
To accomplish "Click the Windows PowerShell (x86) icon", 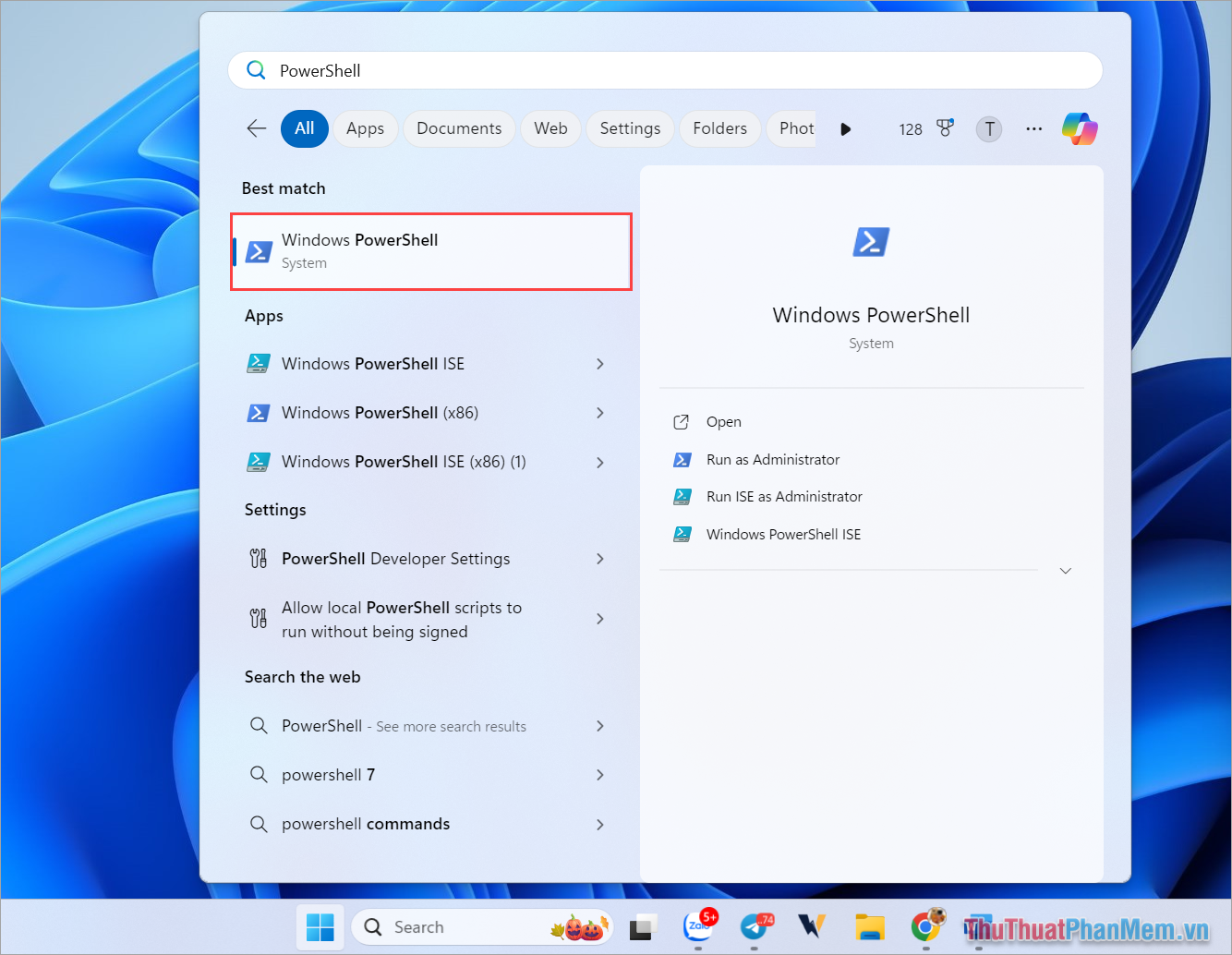I will [x=259, y=413].
